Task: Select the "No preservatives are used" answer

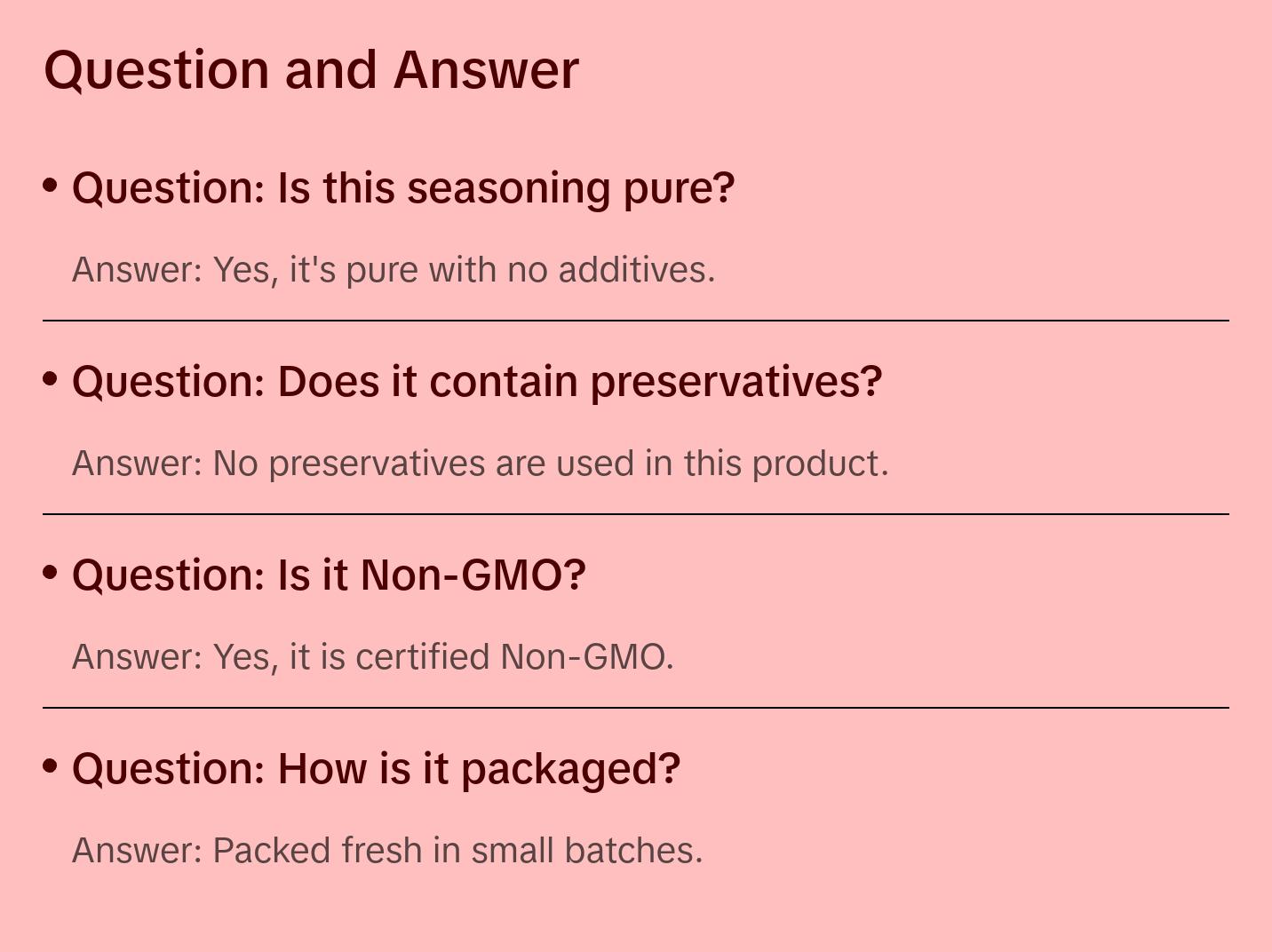Action: point(480,464)
